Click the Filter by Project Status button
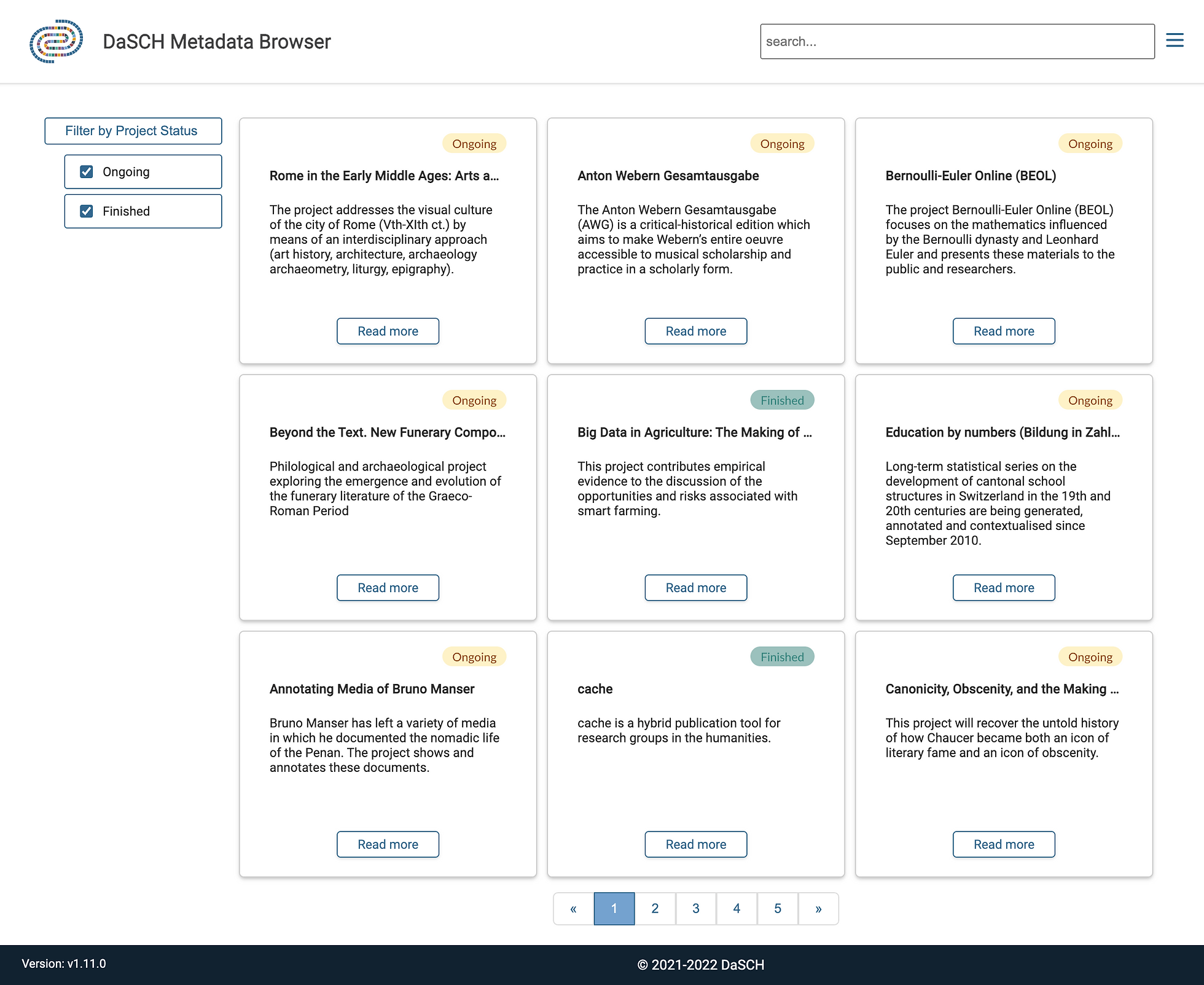The image size is (1204, 985). coord(133,131)
